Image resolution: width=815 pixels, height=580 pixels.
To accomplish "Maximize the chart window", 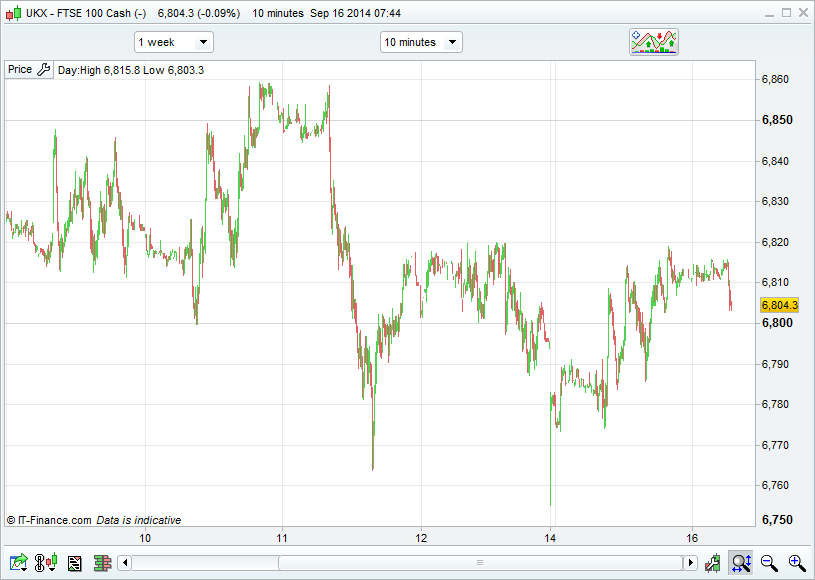I will coord(783,13).
